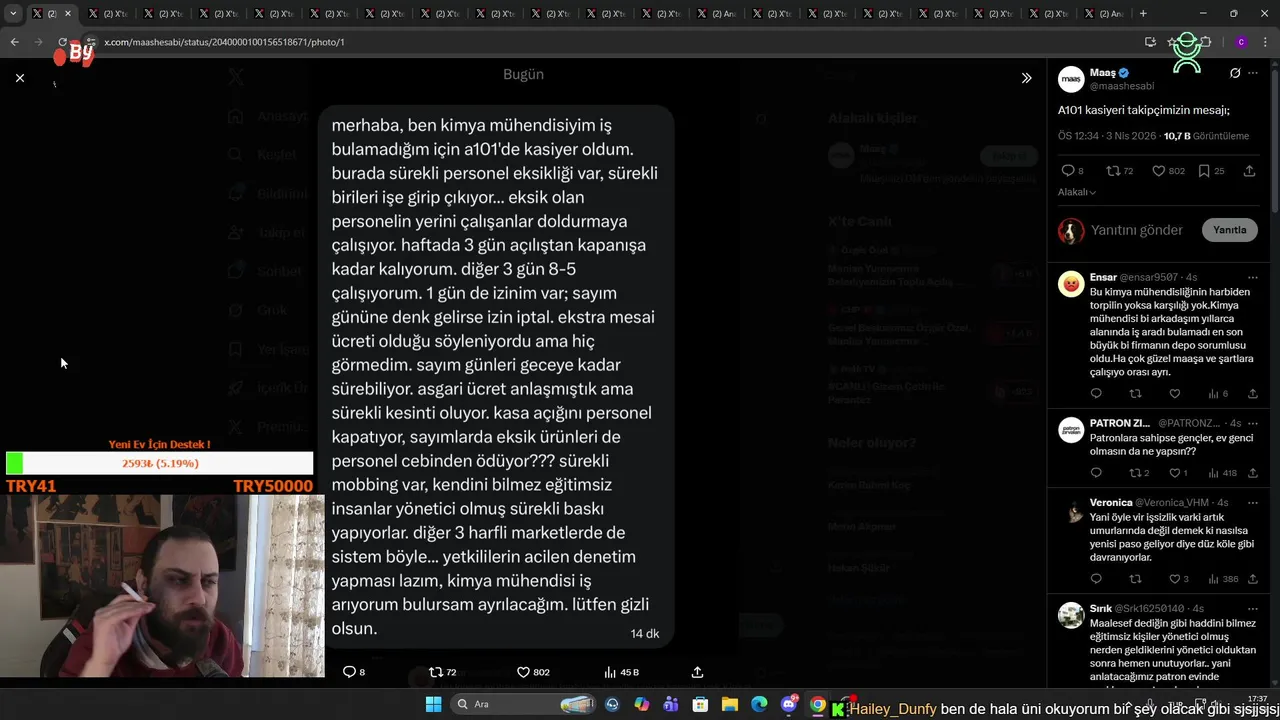Share icon below the photo
This screenshot has width=1280, height=720.
[x=697, y=672]
